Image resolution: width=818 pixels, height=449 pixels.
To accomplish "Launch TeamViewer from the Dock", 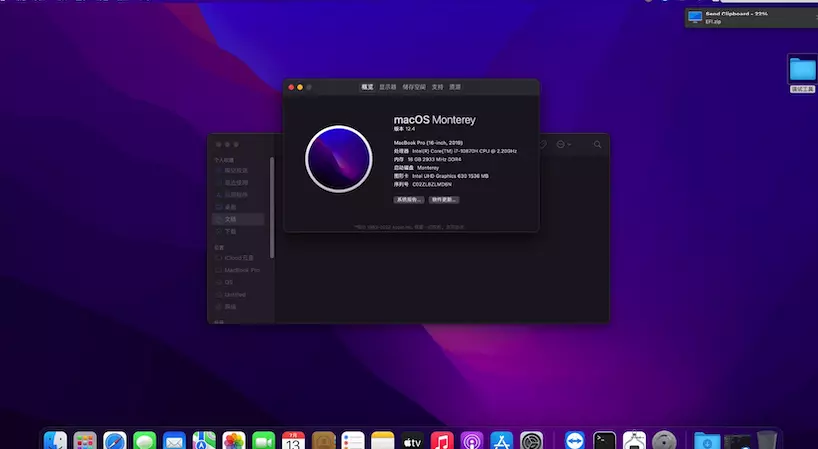I will [575, 441].
